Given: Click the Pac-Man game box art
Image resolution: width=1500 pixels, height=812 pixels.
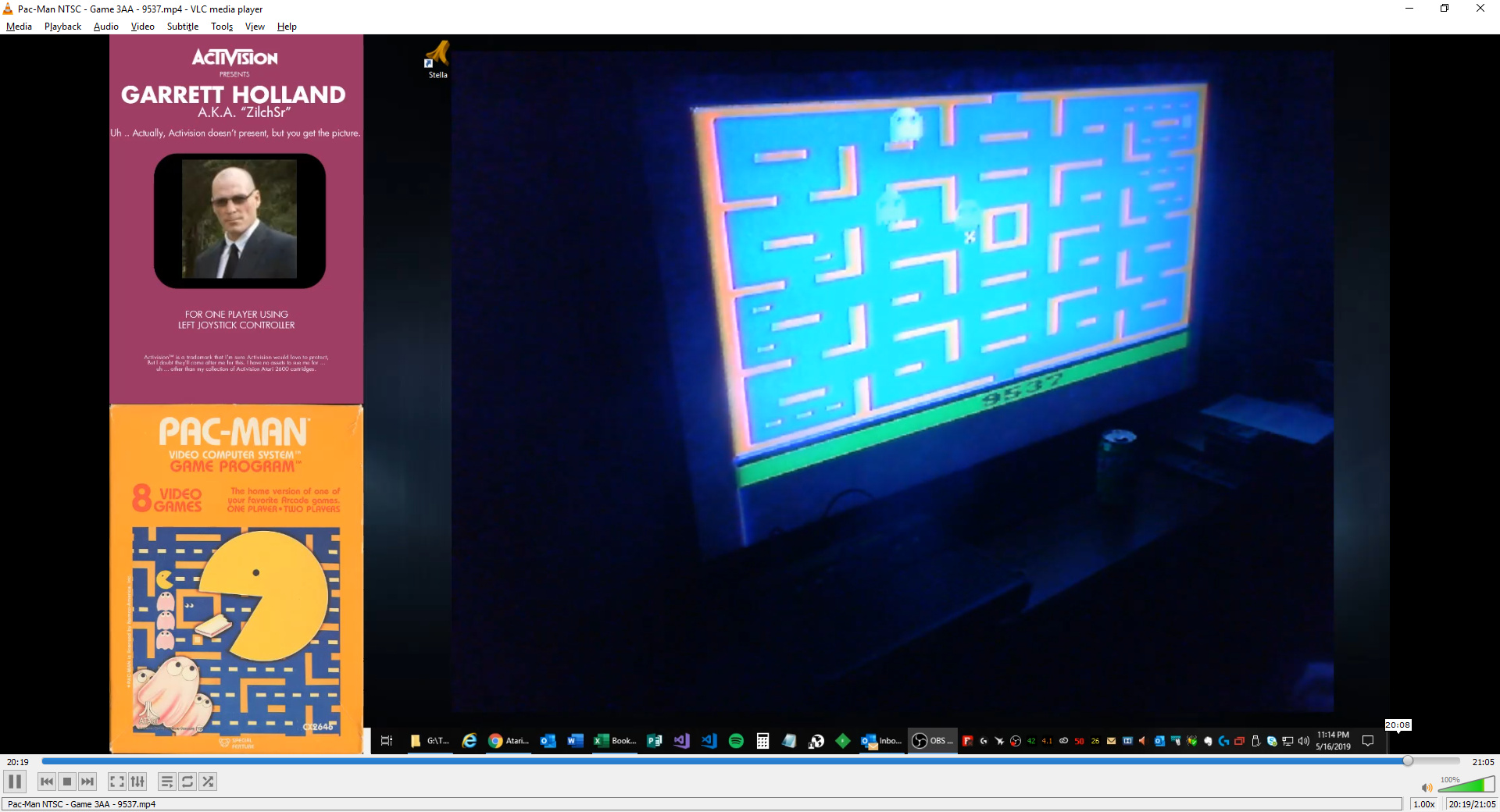Looking at the screenshot, I should [236, 579].
